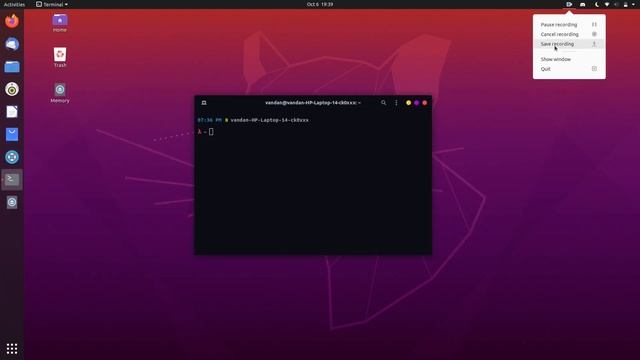640x360 pixels.
Task: Open Files manager from the dock
Action: coord(12,67)
